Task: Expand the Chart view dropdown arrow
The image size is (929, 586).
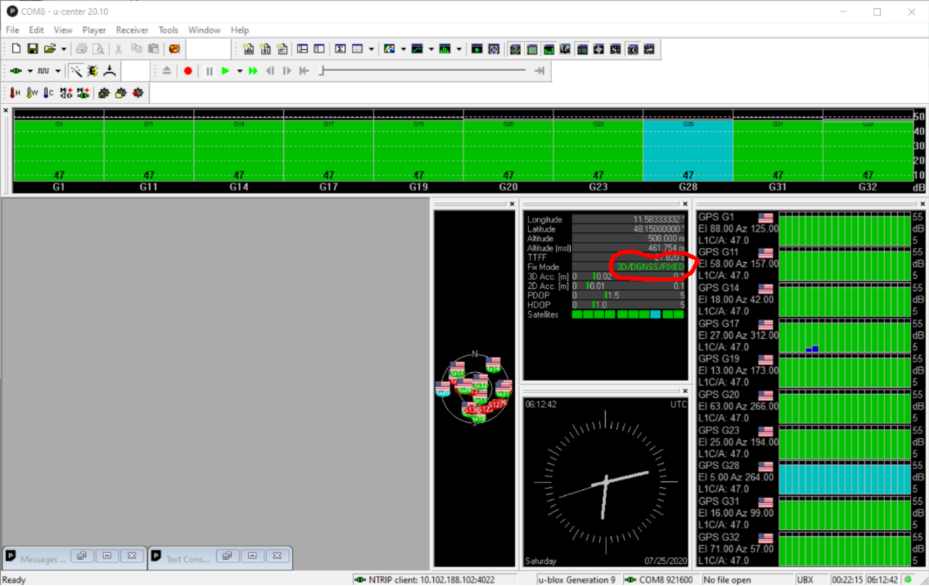Action: coord(431,49)
